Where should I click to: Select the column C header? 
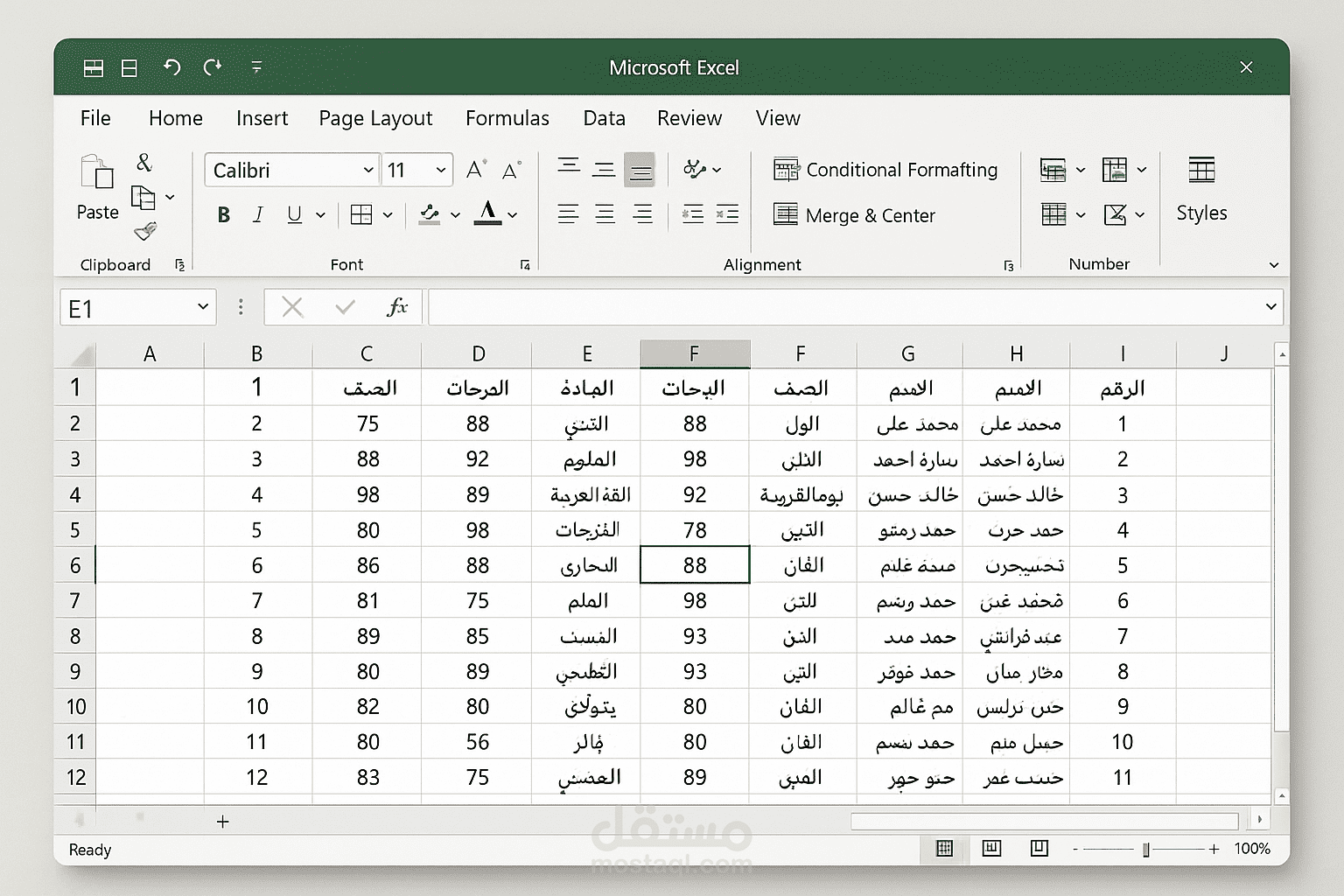[367, 353]
